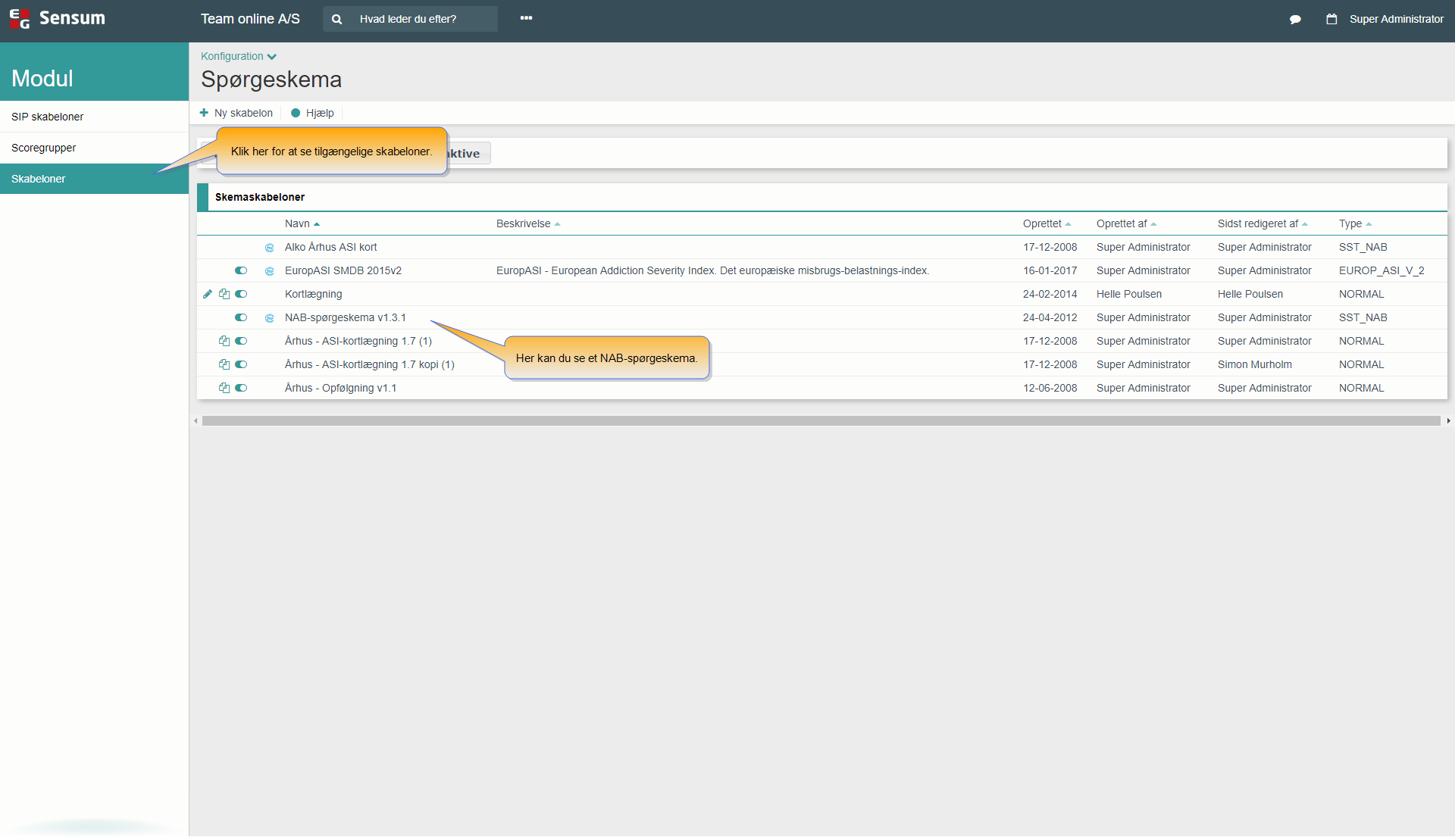
Task: Open the chat messages icon
Action: pos(1295,19)
